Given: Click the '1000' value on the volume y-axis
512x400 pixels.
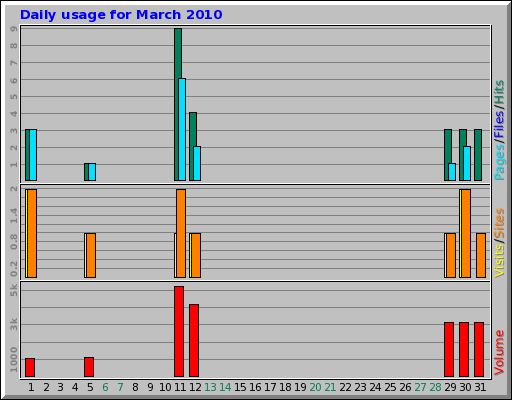Looking at the screenshot, I should (14, 360).
